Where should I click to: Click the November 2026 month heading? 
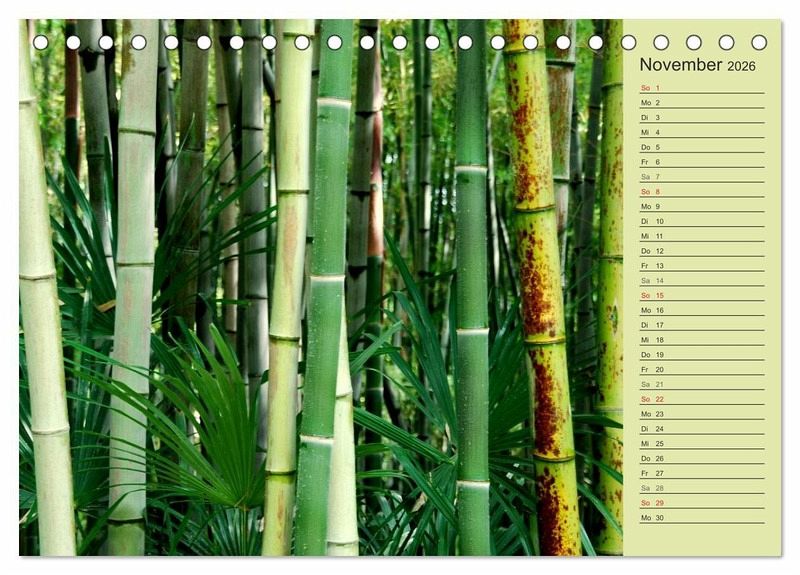coord(697,65)
